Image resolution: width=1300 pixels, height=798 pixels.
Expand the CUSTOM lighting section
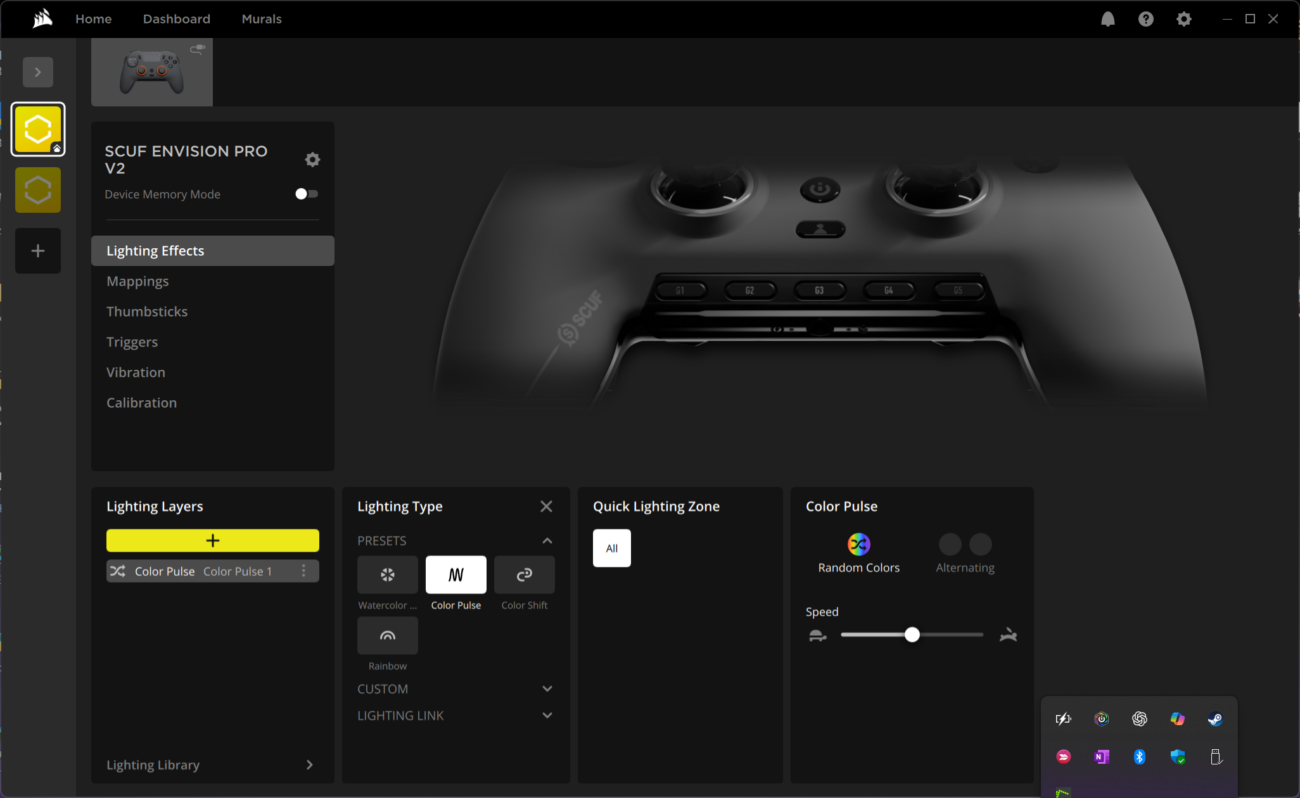click(x=547, y=689)
